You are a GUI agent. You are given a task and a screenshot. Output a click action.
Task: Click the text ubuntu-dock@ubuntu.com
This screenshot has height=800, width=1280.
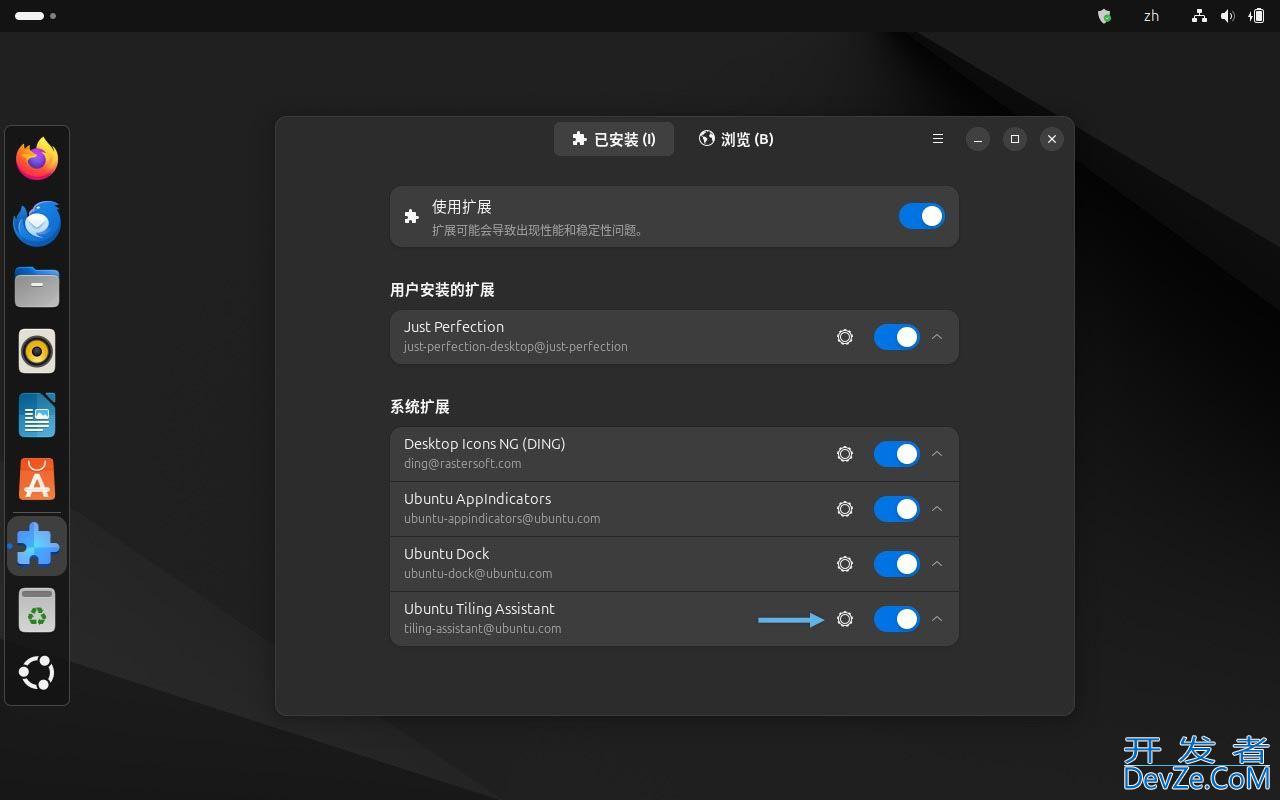(478, 574)
